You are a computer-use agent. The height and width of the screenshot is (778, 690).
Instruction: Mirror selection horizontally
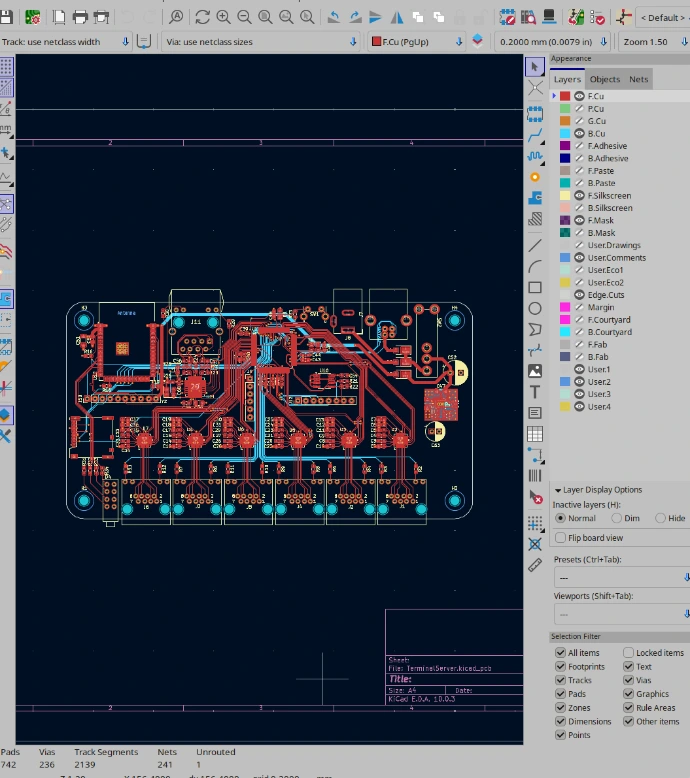[397, 17]
